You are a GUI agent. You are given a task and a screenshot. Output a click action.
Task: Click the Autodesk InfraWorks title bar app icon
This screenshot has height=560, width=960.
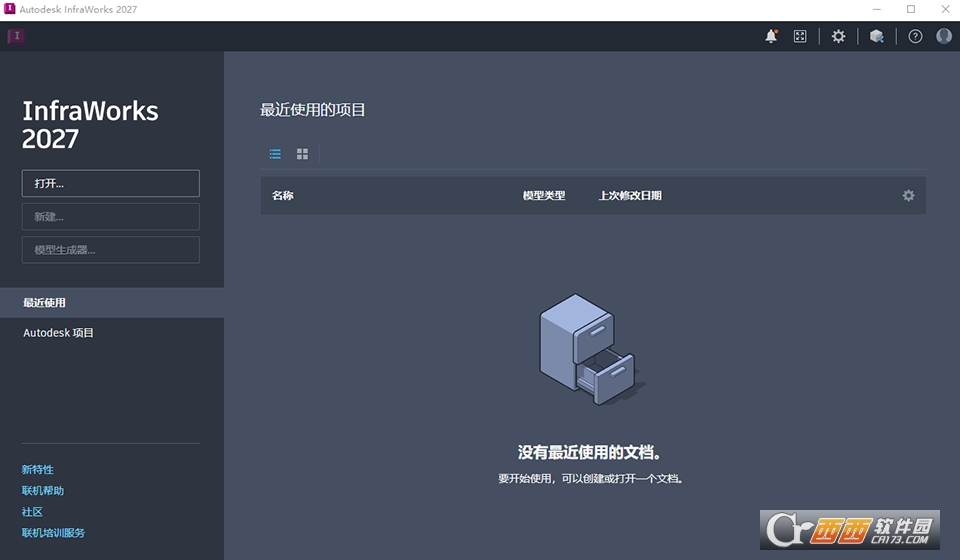[9, 9]
